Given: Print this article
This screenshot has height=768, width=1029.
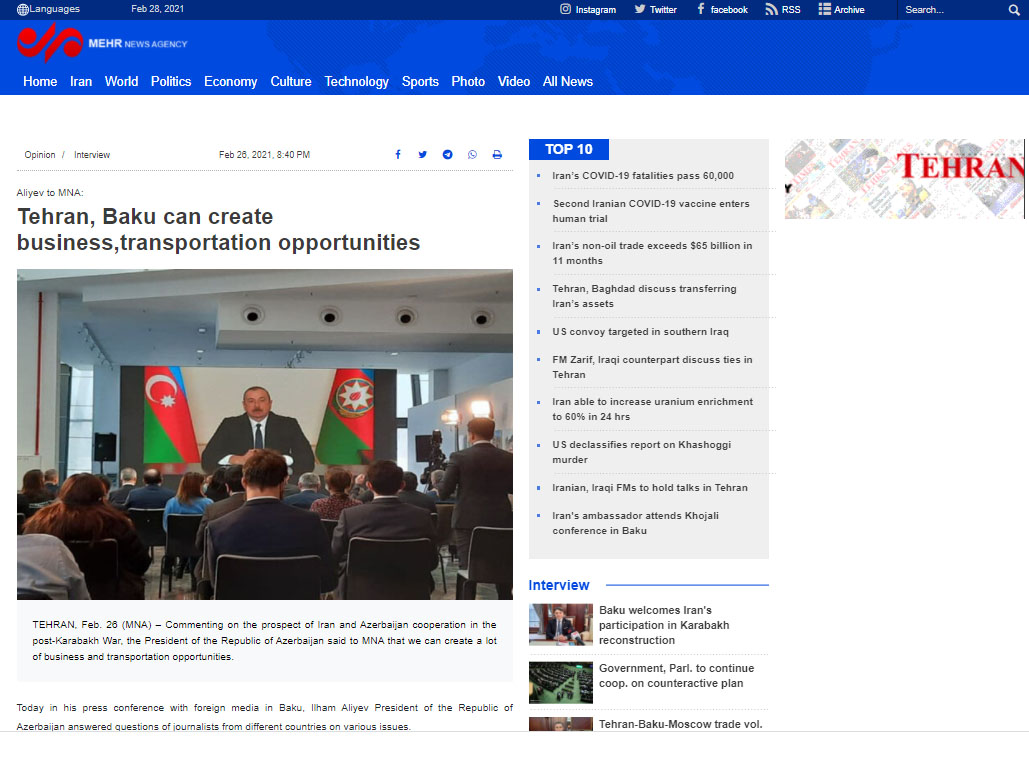Looking at the screenshot, I should click(497, 155).
